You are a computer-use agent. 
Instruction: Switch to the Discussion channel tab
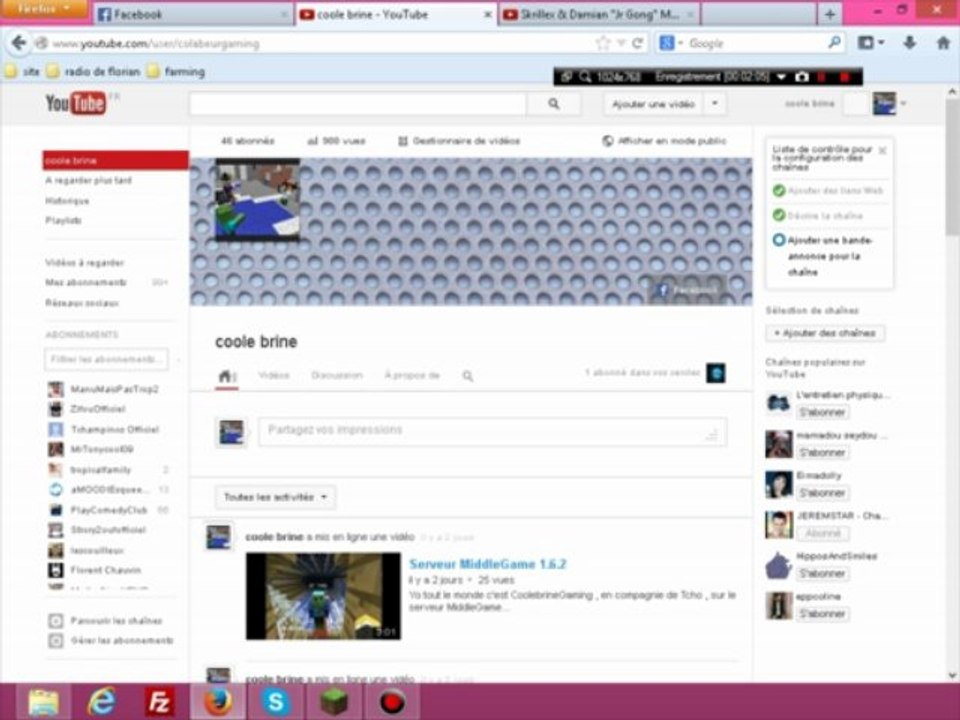point(337,375)
